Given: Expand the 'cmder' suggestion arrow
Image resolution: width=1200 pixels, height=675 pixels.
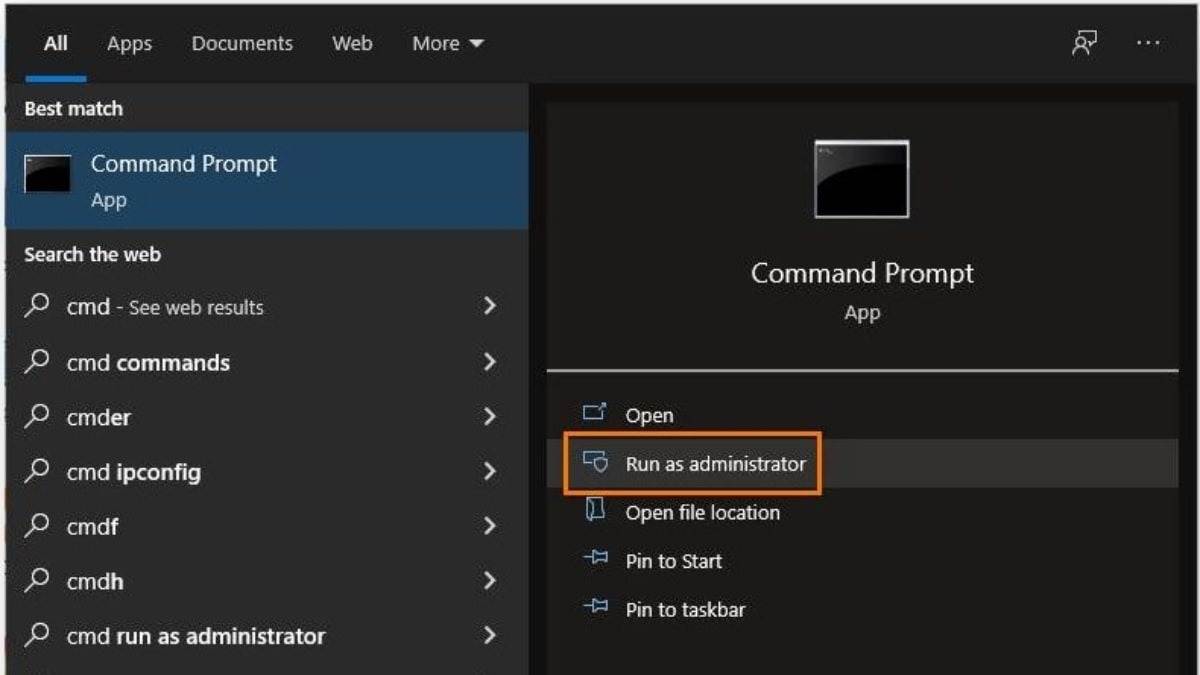Looking at the screenshot, I should point(490,416).
